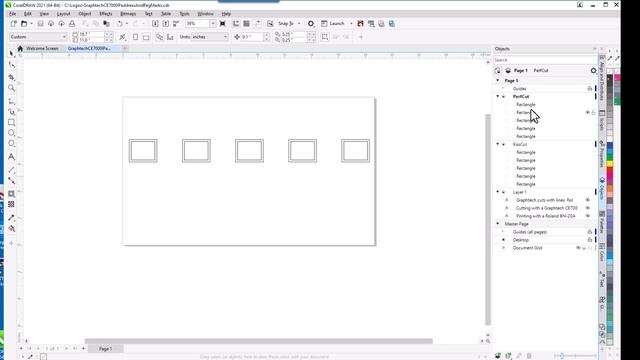Select the Connector tool
Image resolution: width=640 pixels, height=360 pixels.
click(11, 180)
